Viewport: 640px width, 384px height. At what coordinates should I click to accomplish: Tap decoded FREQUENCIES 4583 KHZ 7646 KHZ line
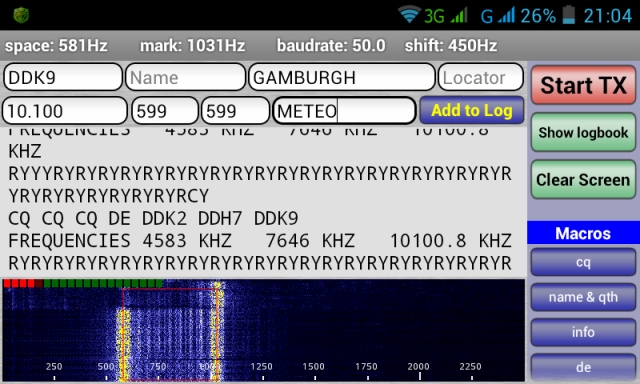(260, 241)
